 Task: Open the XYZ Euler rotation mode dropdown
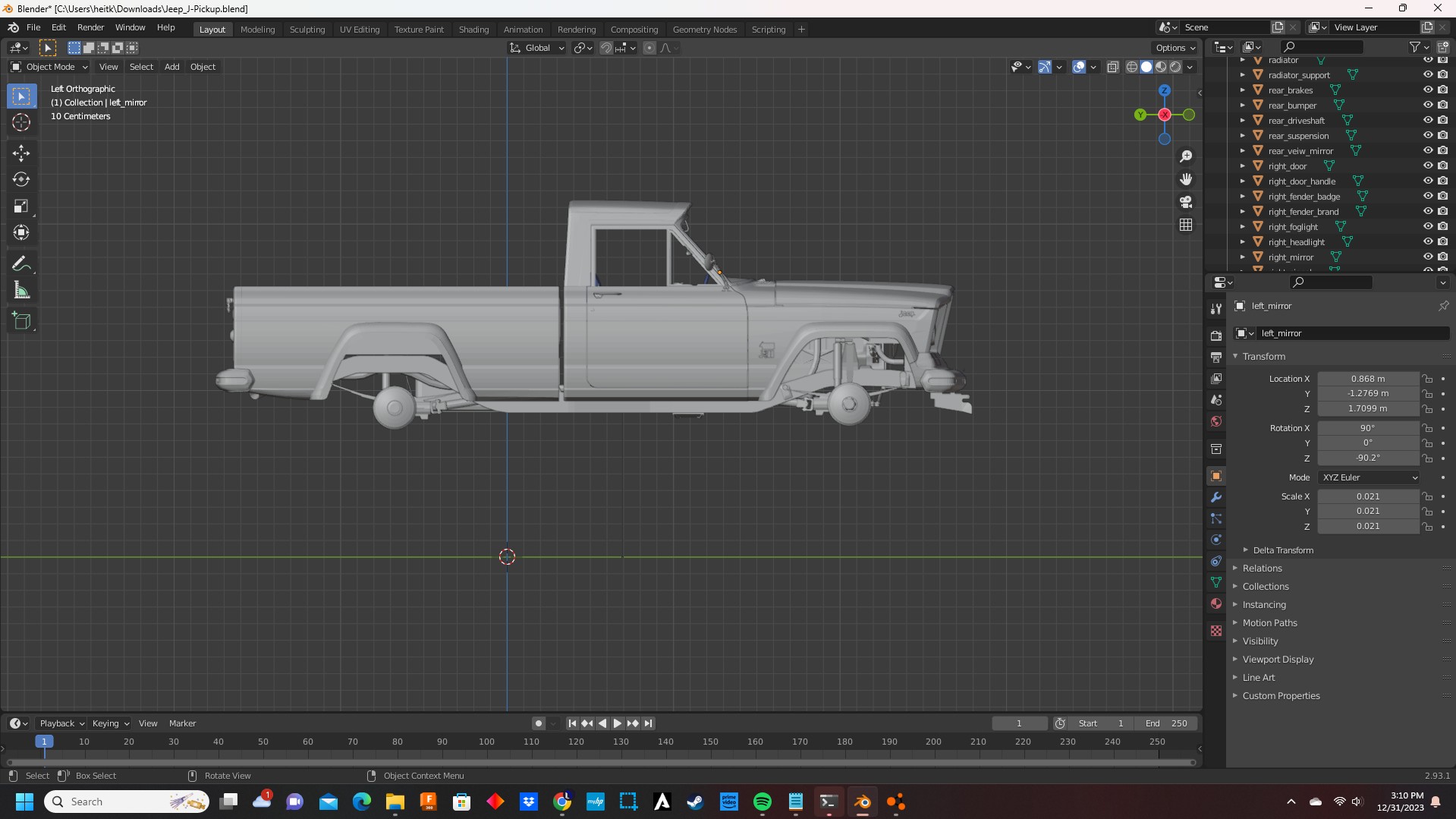[x=1369, y=477]
